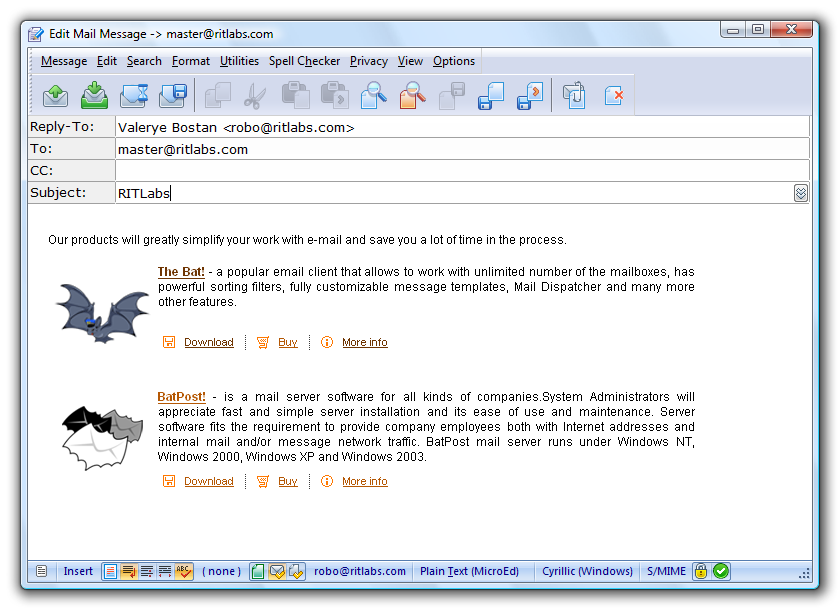
Task: Click the Download link under The Bat!
Action: pos(209,342)
